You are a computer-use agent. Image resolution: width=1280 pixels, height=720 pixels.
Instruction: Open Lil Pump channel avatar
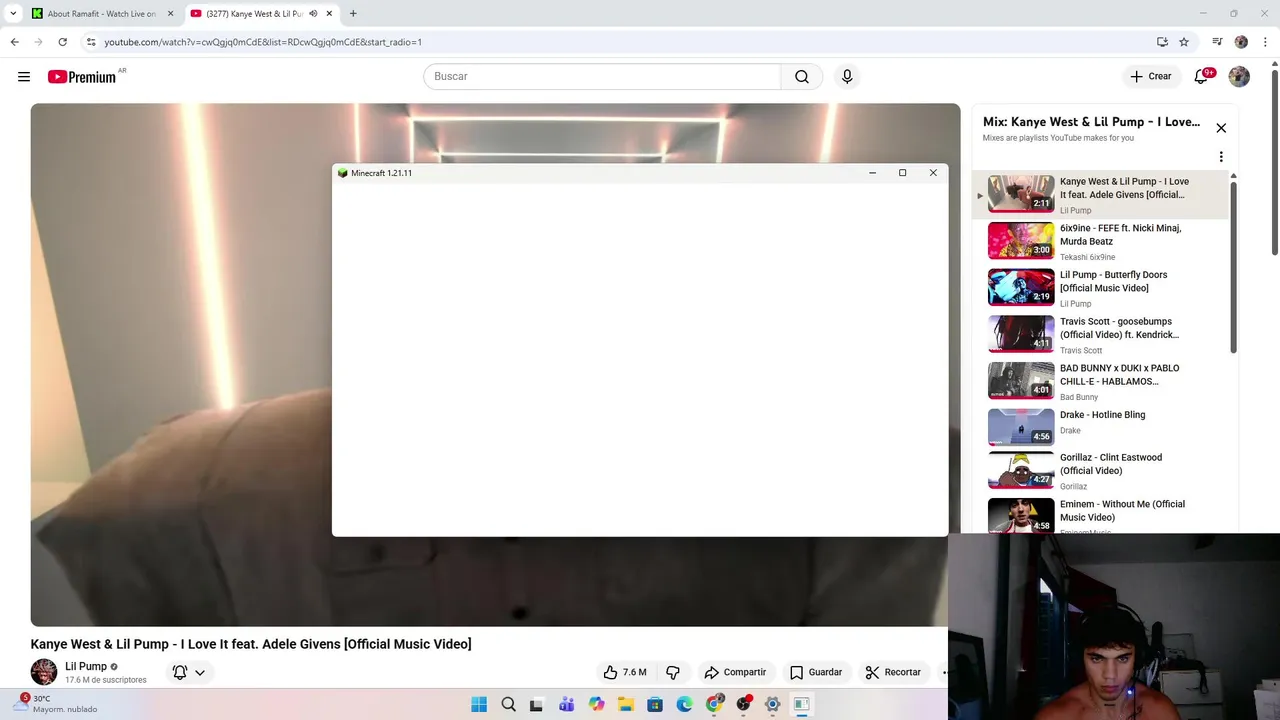click(43, 672)
